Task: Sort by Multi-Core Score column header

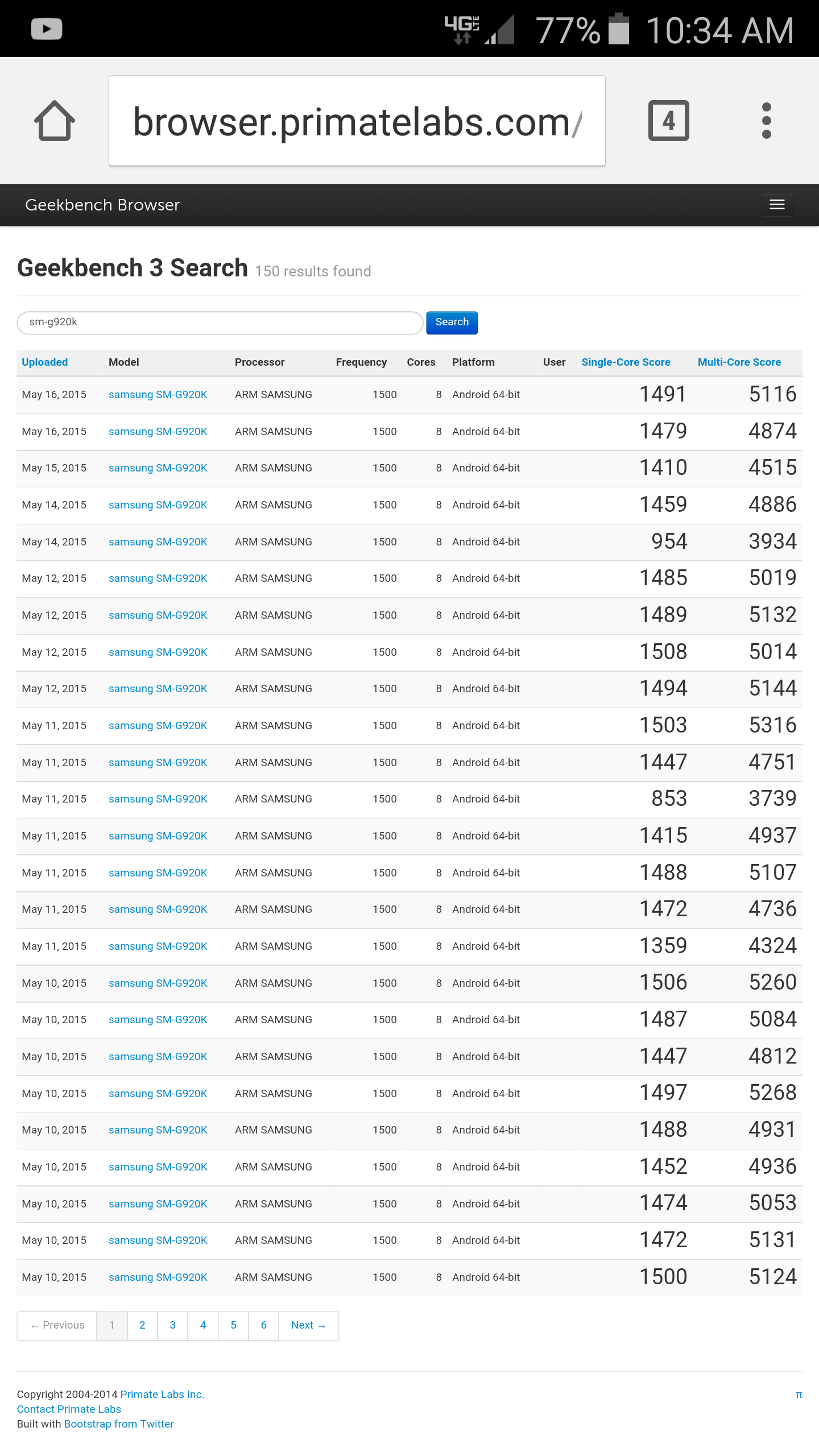Action: click(739, 362)
